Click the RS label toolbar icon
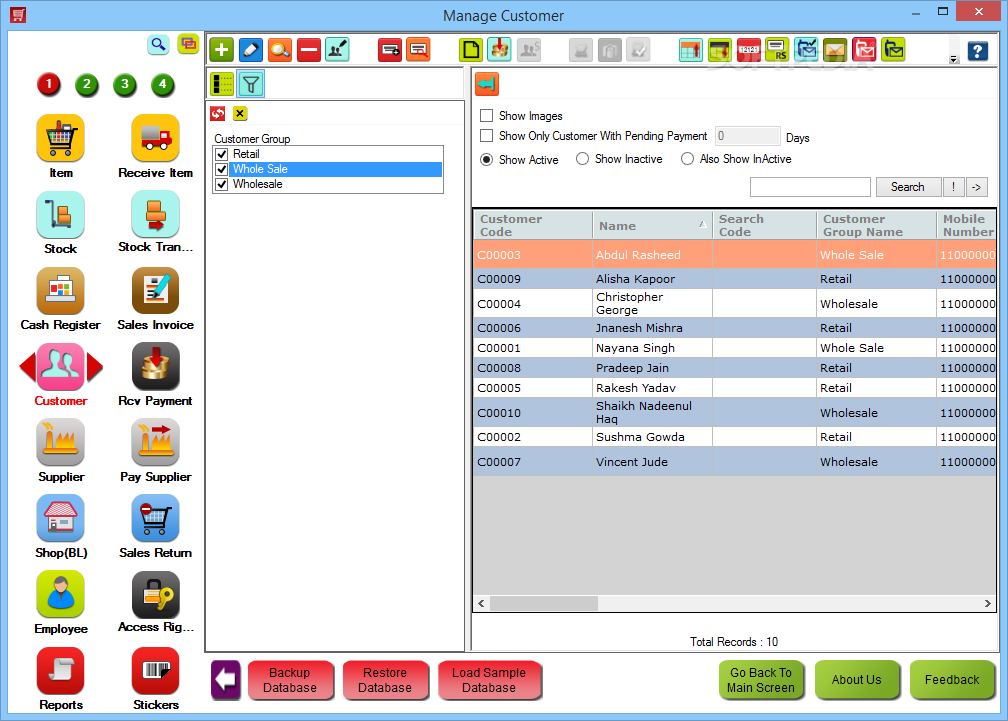 (x=777, y=49)
